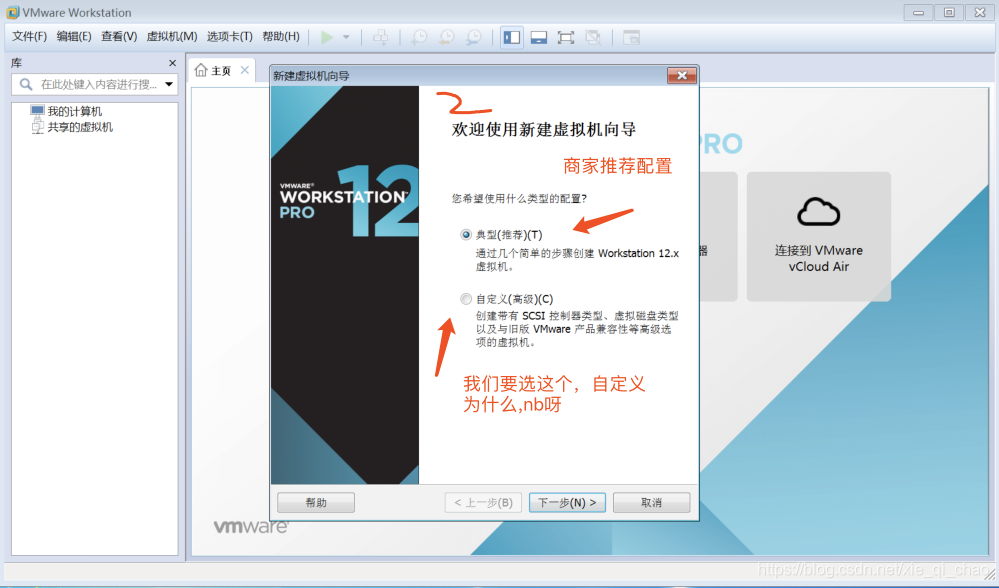Select the 自定义(高级) radio button
Viewport: 999px width, 588px height.
click(464, 298)
